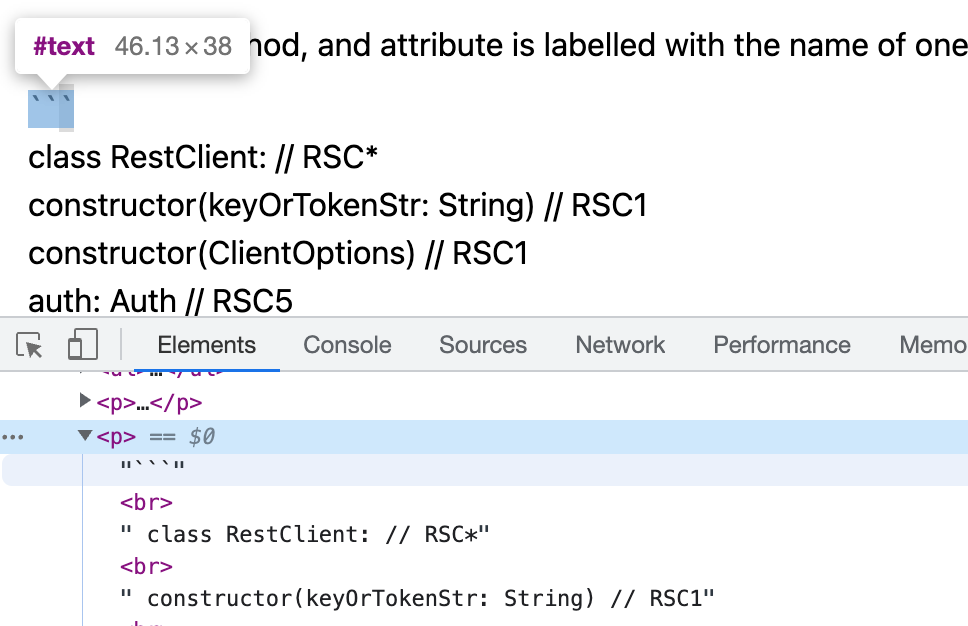Click the page line "auth: Auth // RSC5"
The width and height of the screenshot is (968, 626).
click(161, 301)
